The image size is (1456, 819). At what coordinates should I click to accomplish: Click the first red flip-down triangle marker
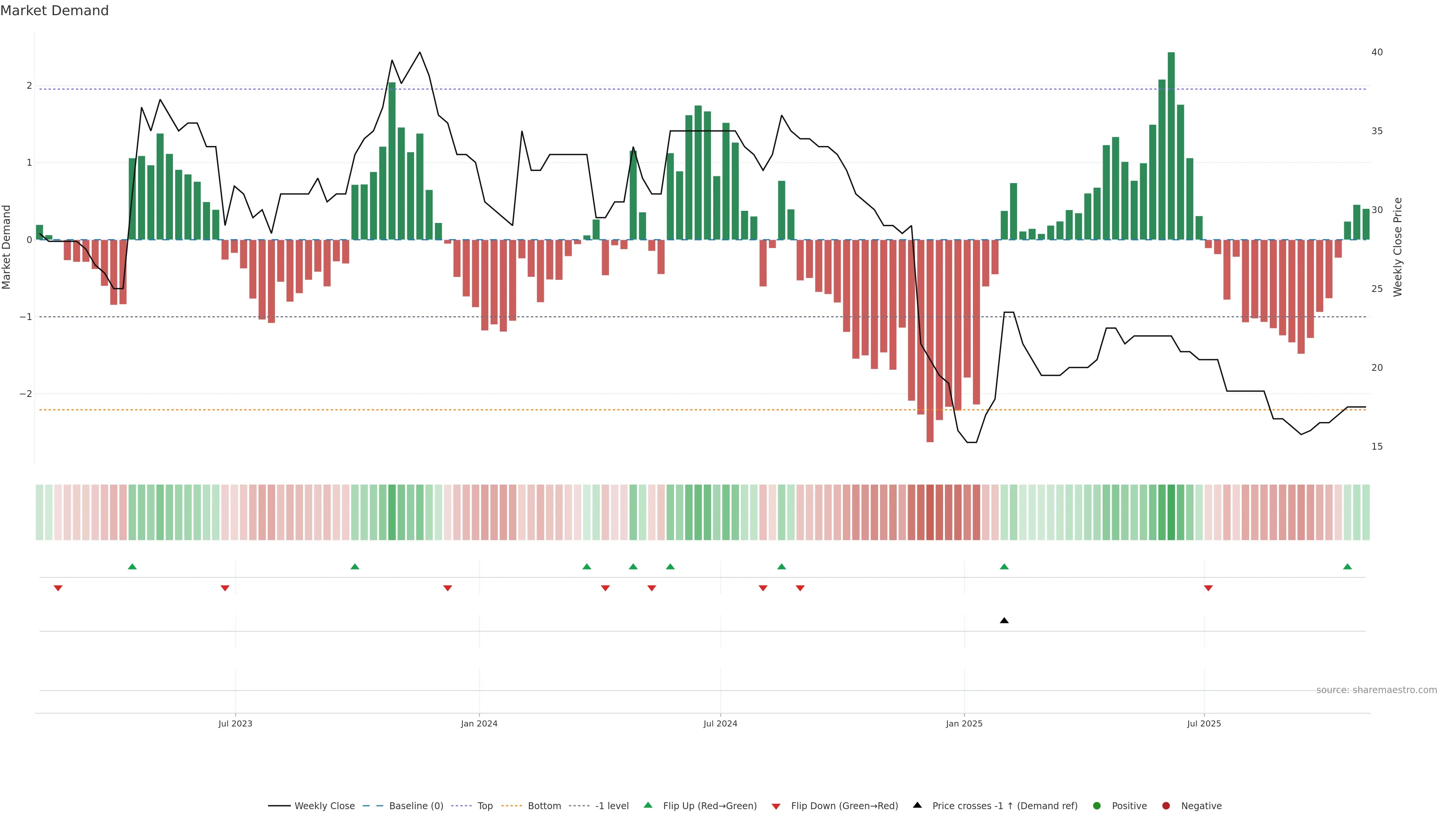click(58, 588)
